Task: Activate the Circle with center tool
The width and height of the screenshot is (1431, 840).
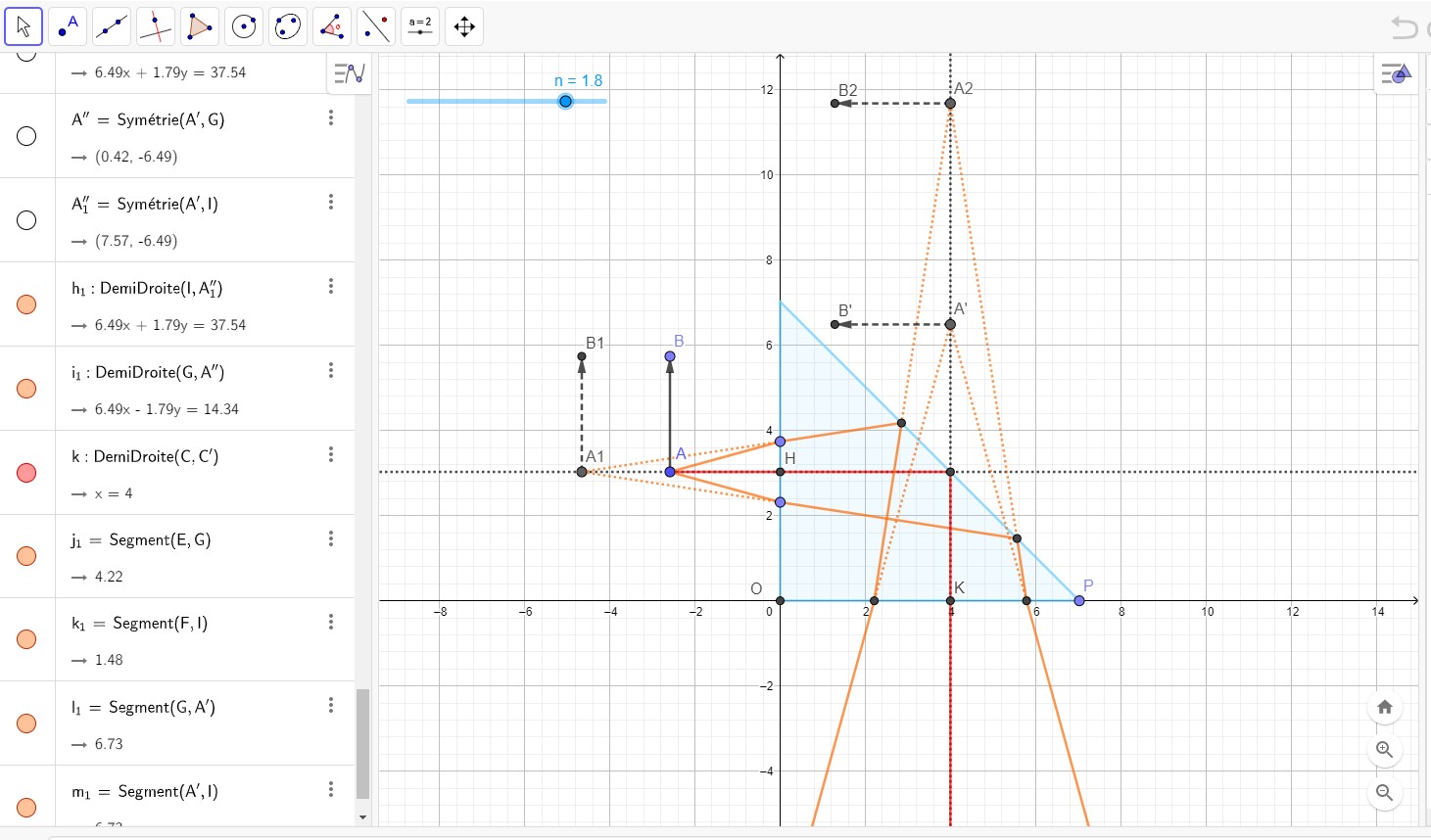Action: pyautogui.click(x=244, y=26)
